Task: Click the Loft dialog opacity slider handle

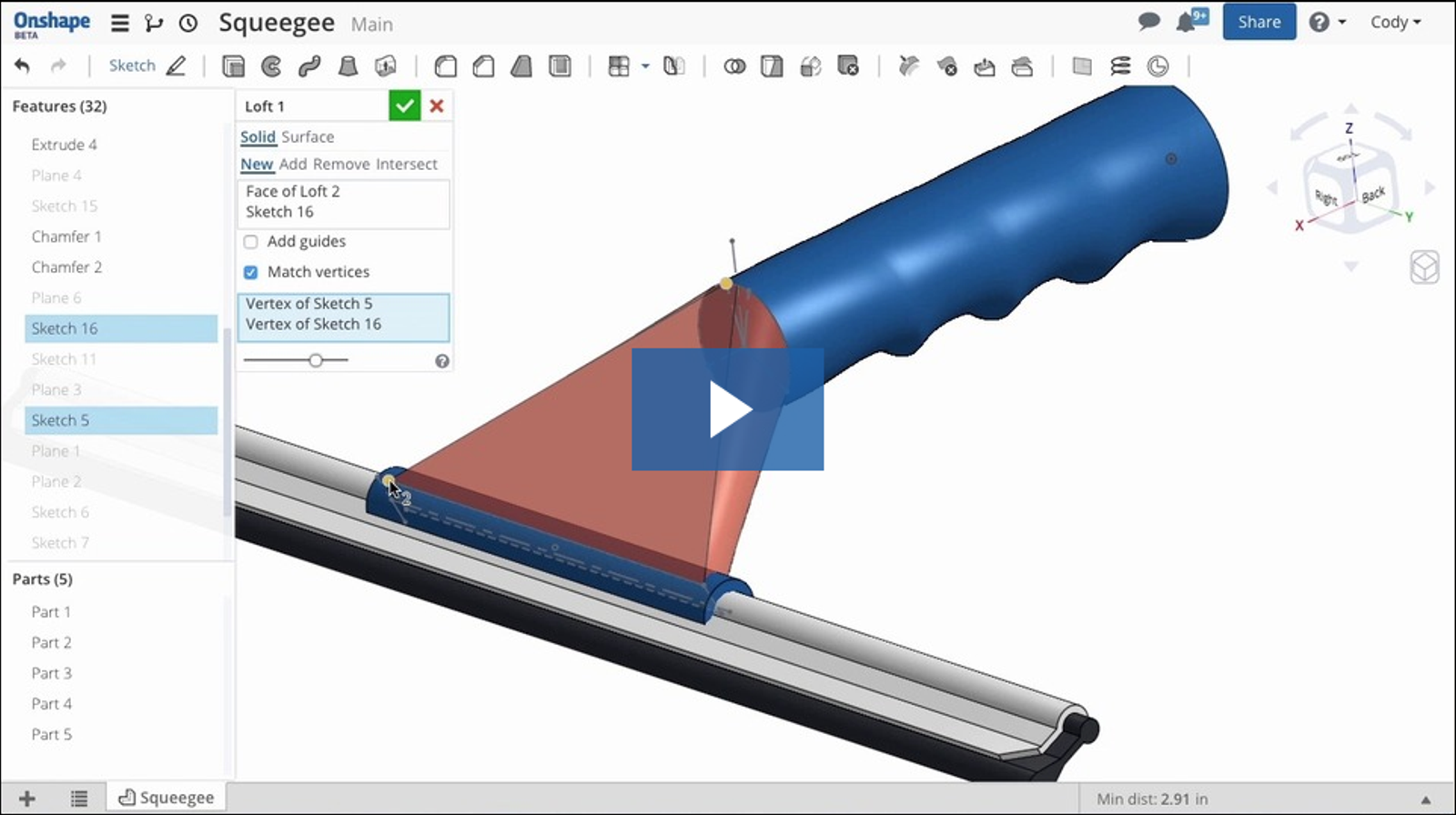Action: 316,360
